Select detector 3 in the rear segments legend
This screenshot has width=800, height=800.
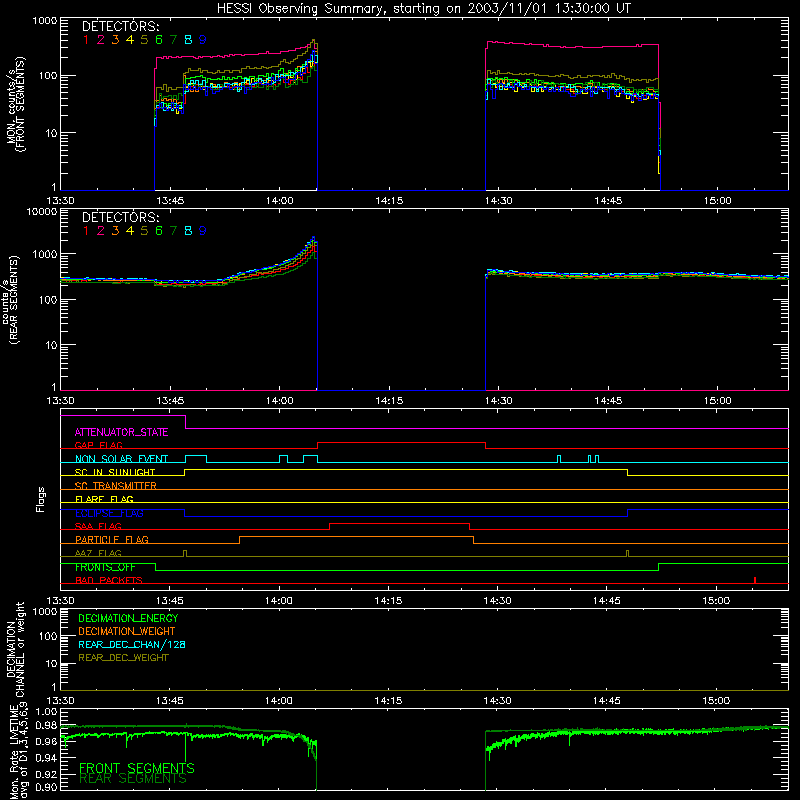115,231
